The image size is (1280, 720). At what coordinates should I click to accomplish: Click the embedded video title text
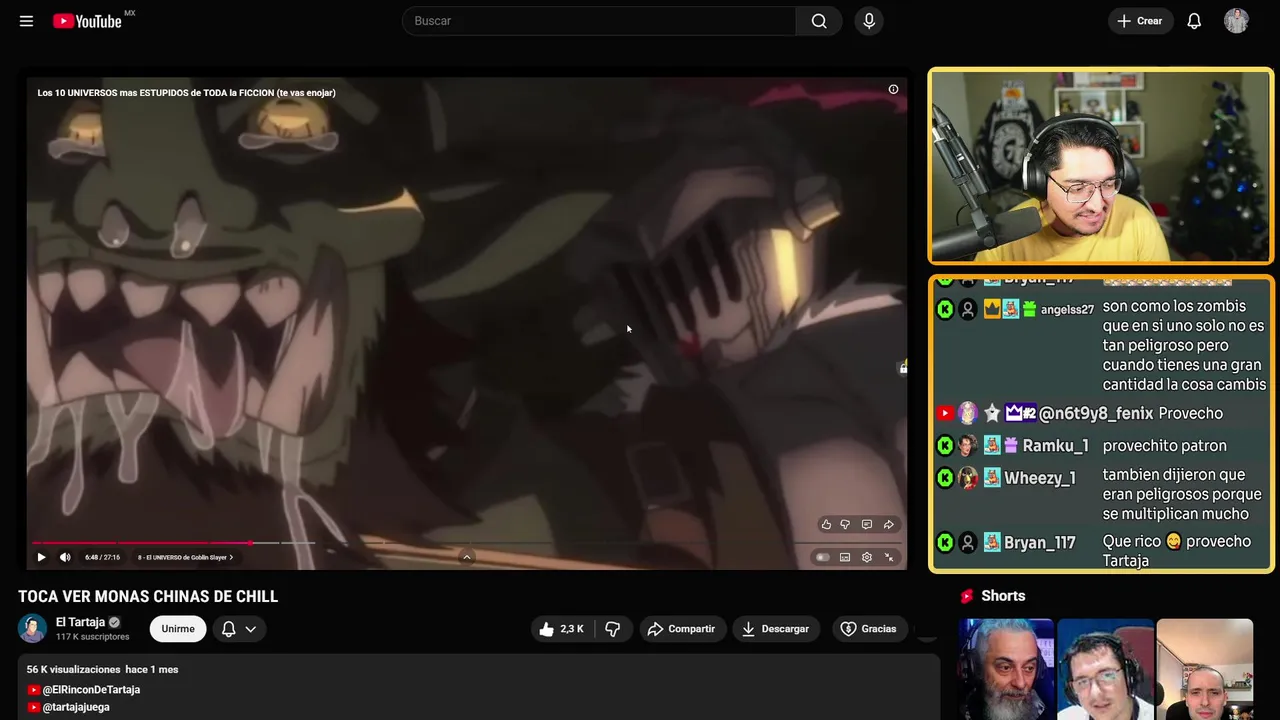(x=186, y=92)
